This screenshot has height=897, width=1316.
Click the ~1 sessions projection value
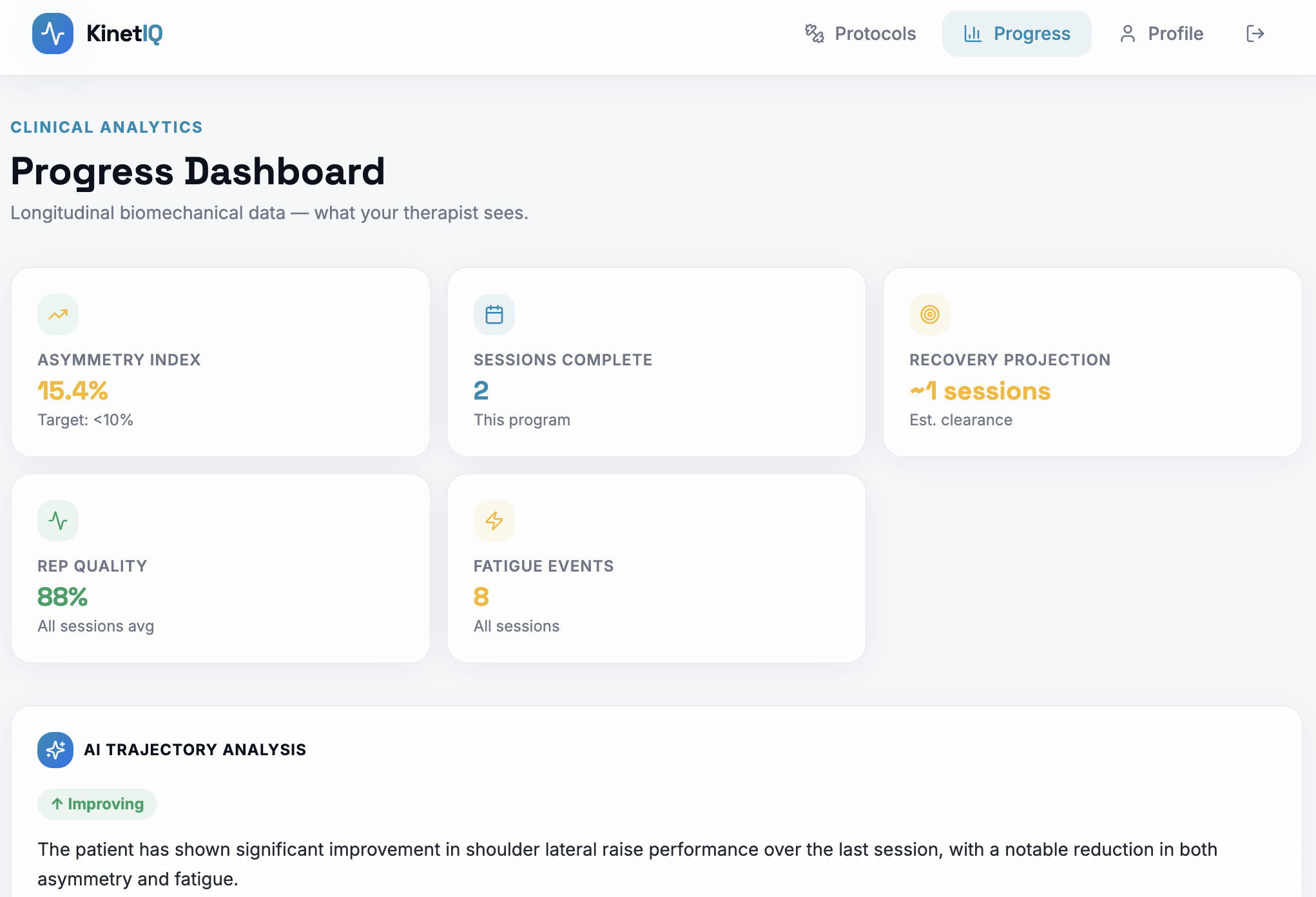(980, 391)
